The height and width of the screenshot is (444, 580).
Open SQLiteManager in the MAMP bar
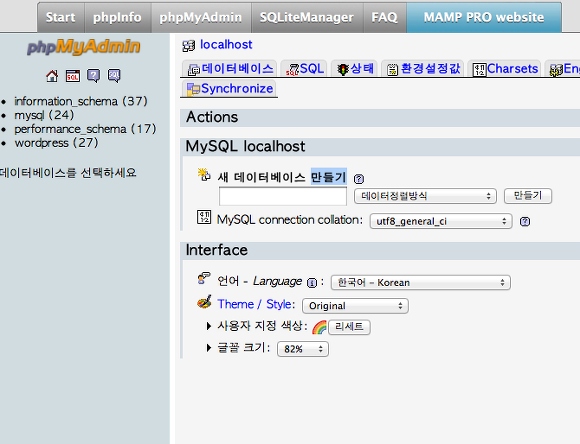(x=307, y=17)
